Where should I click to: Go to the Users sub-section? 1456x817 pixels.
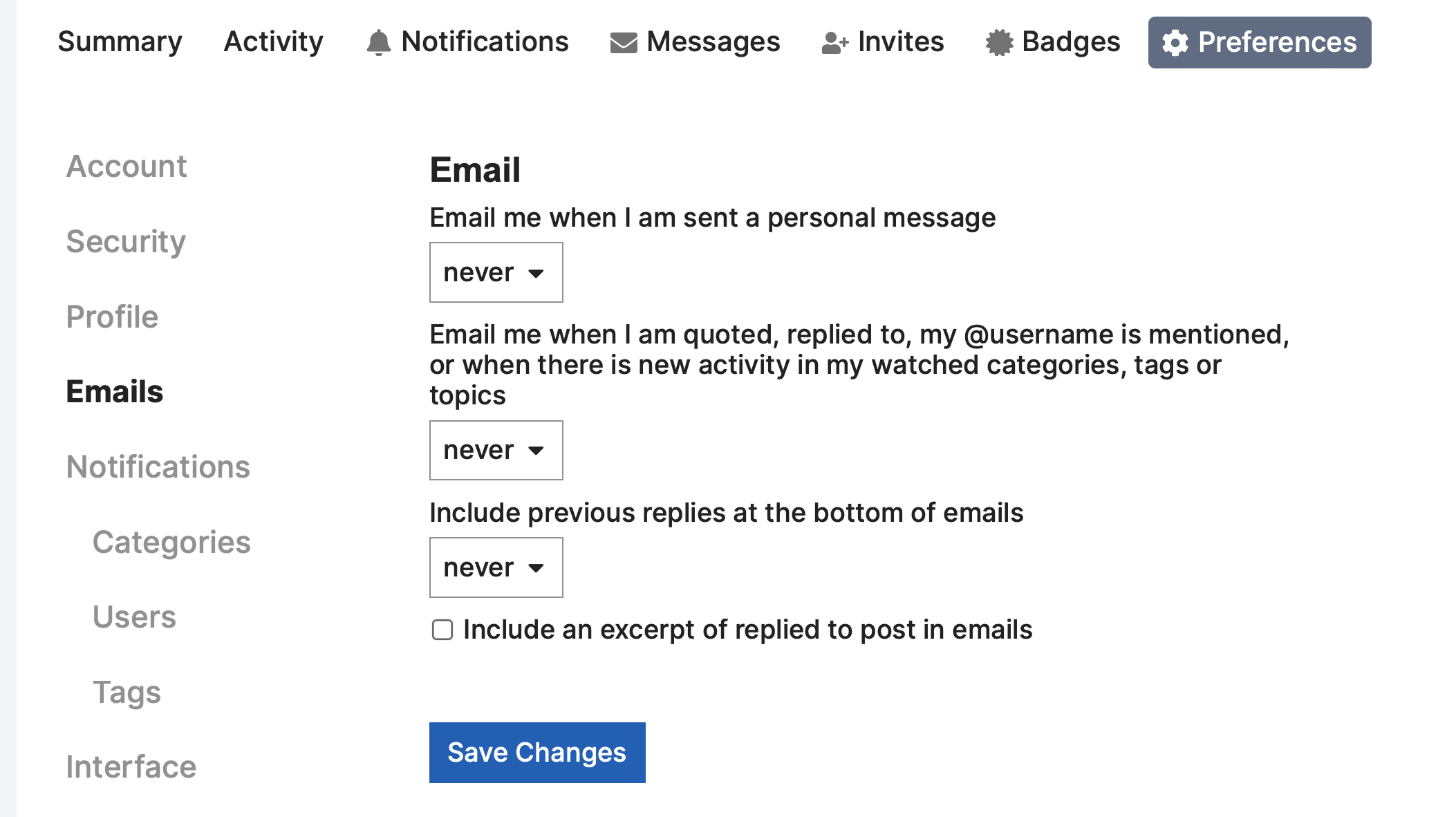pos(134,617)
